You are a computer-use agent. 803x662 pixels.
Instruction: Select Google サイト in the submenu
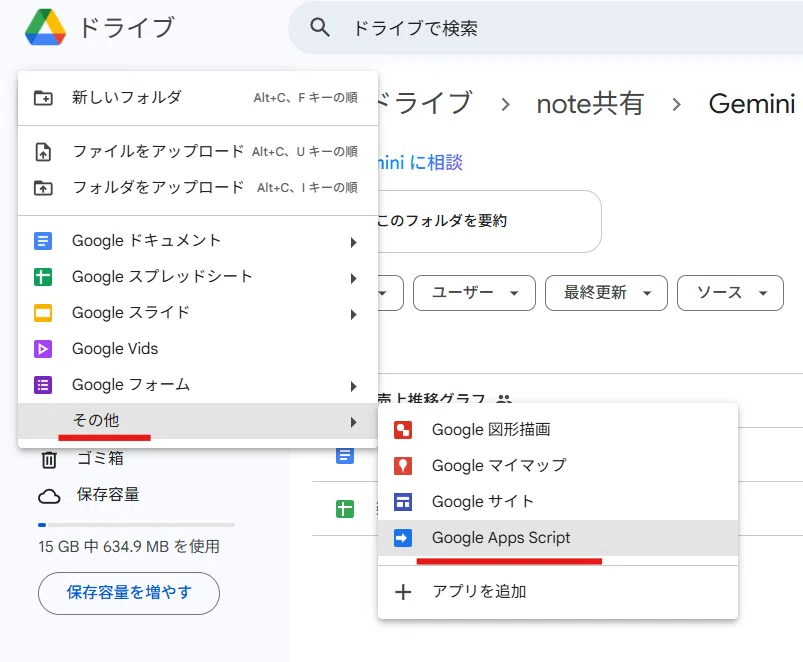558,502
